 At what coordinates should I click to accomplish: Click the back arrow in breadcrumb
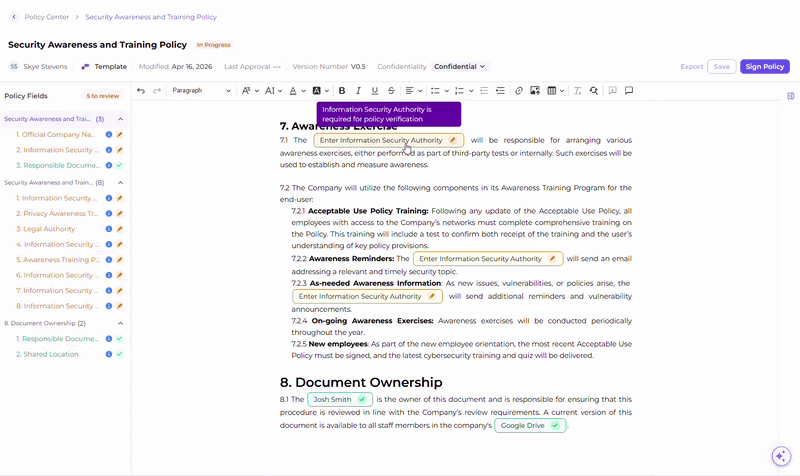14,17
